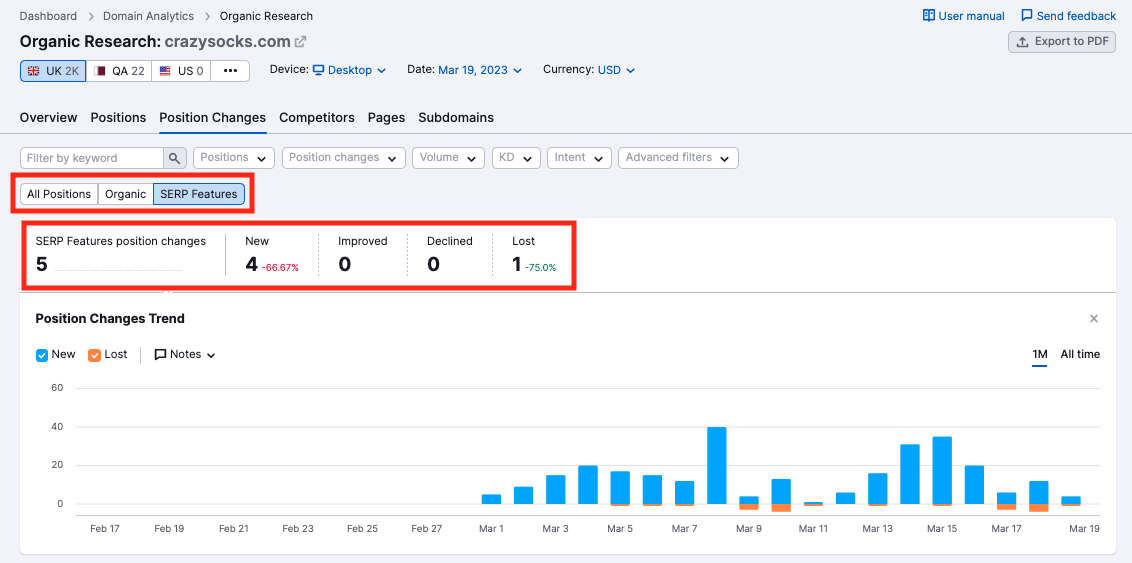The height and width of the screenshot is (563, 1132).
Task: Click Send feedback link
Action: point(1068,16)
